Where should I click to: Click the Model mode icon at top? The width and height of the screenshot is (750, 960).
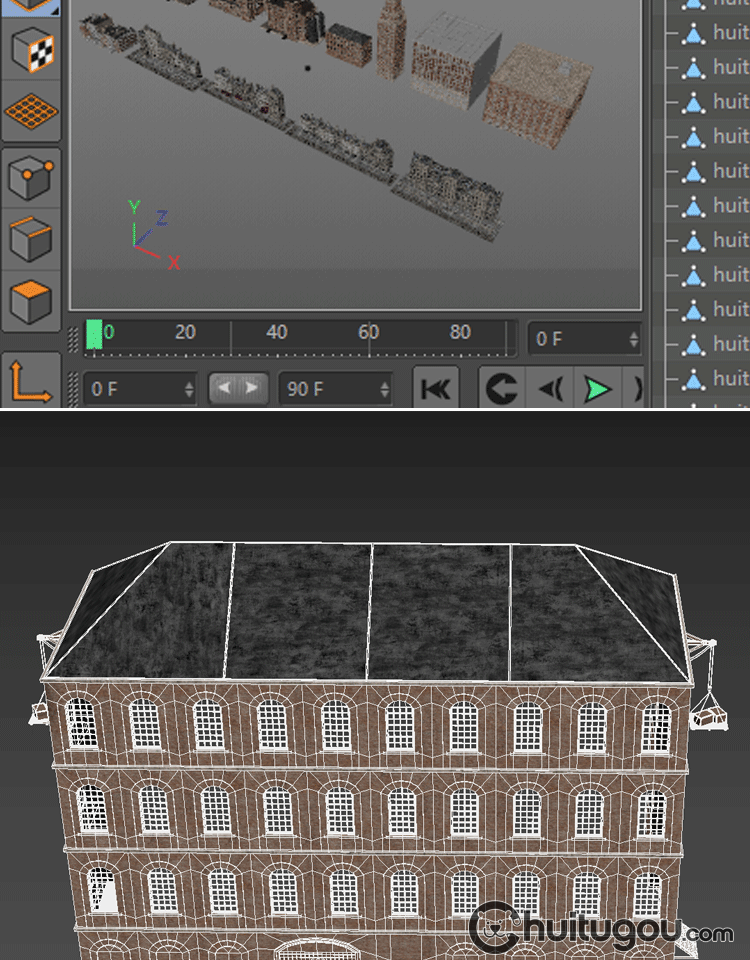click(x=32, y=5)
